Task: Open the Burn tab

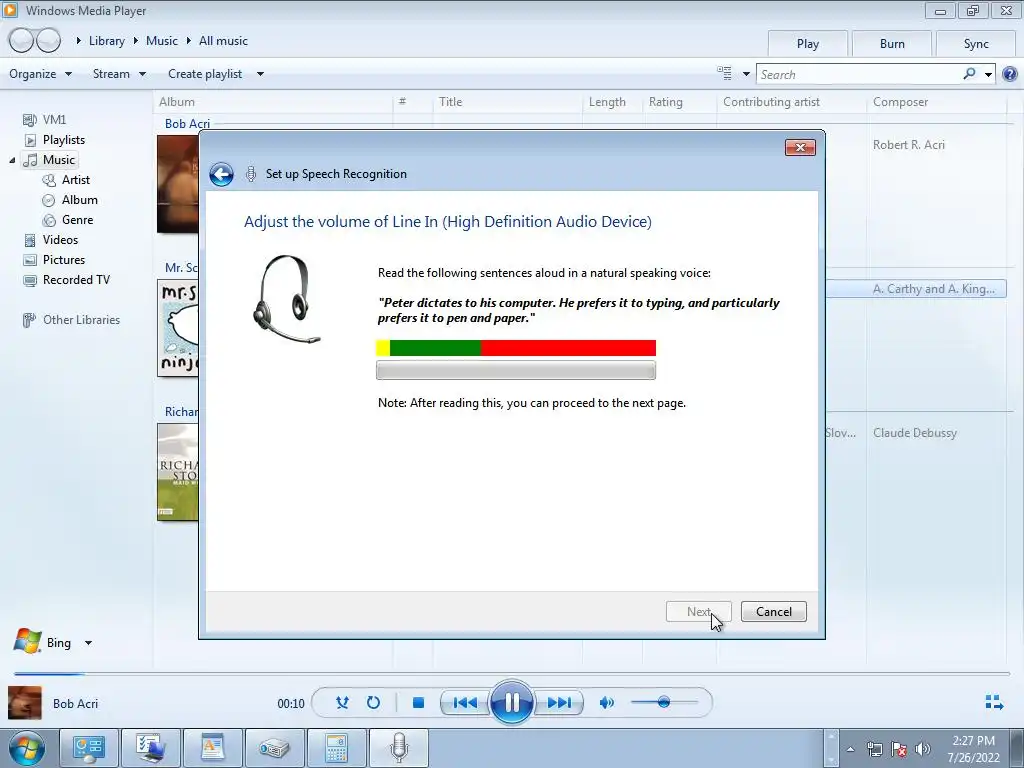Action: click(x=891, y=44)
